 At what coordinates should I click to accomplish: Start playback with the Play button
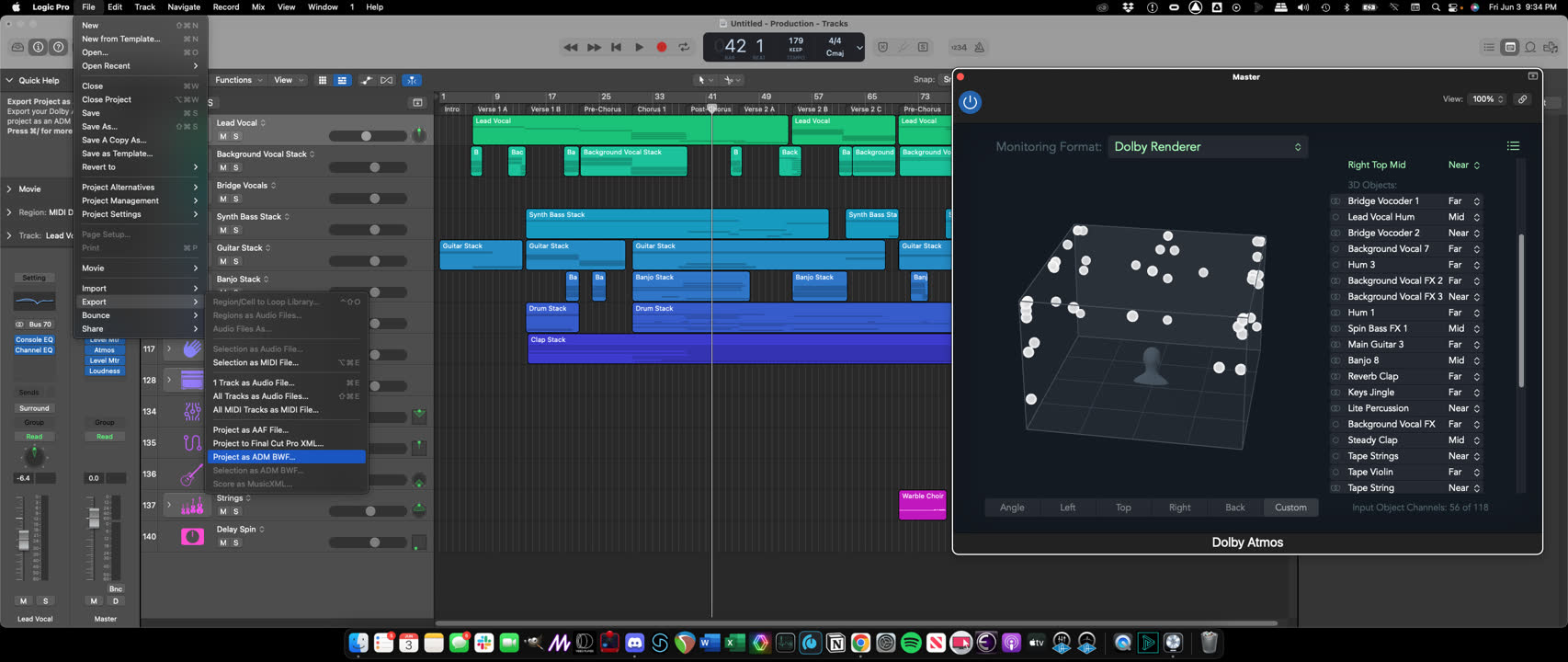(639, 47)
